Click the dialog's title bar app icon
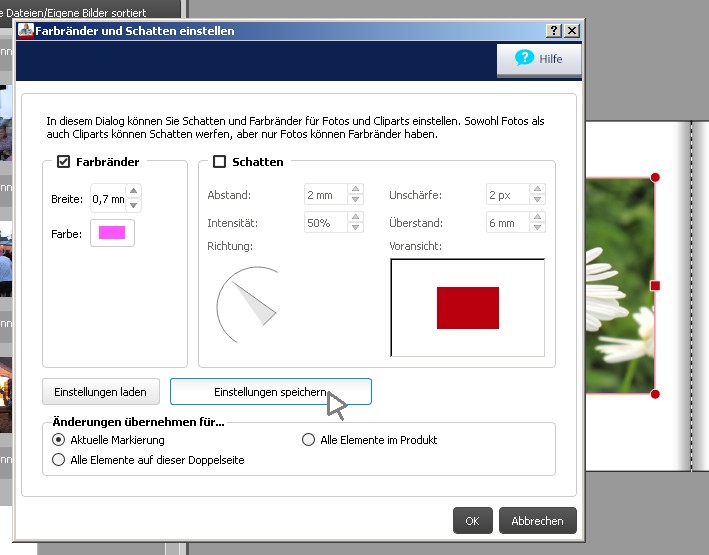 [26, 31]
